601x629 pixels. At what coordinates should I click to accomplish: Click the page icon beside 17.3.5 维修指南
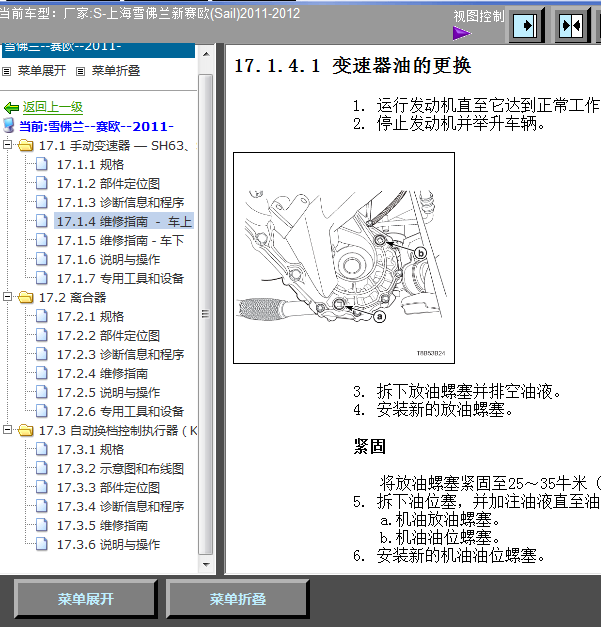(x=42, y=524)
